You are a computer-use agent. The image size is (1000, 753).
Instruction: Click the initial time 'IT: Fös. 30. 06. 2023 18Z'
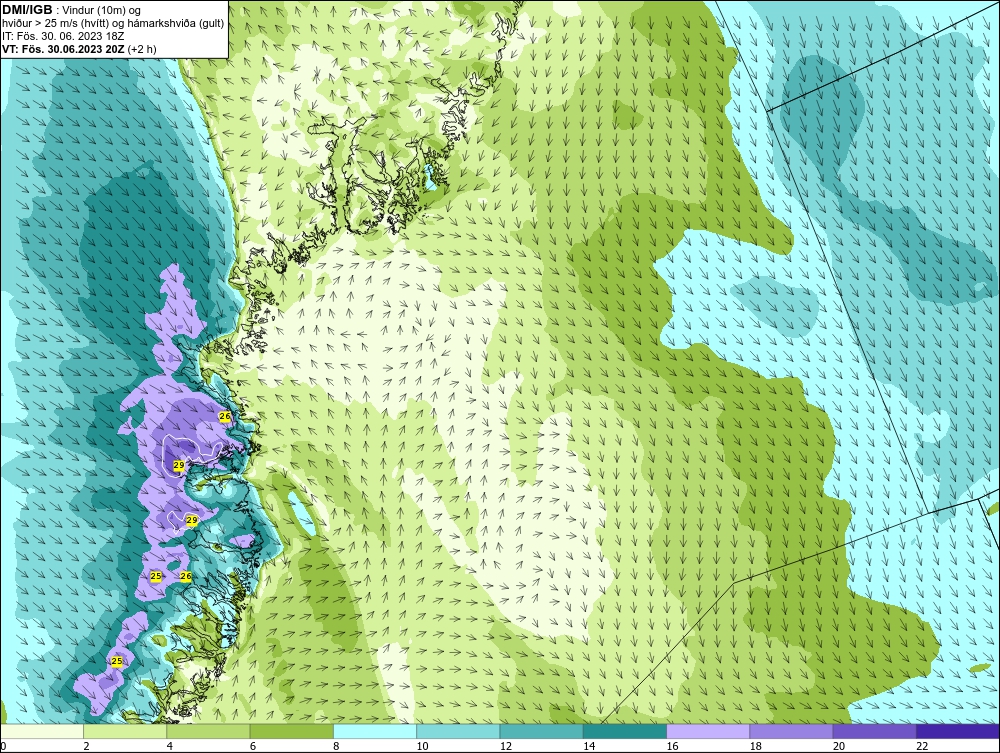pyautogui.click(x=63, y=36)
